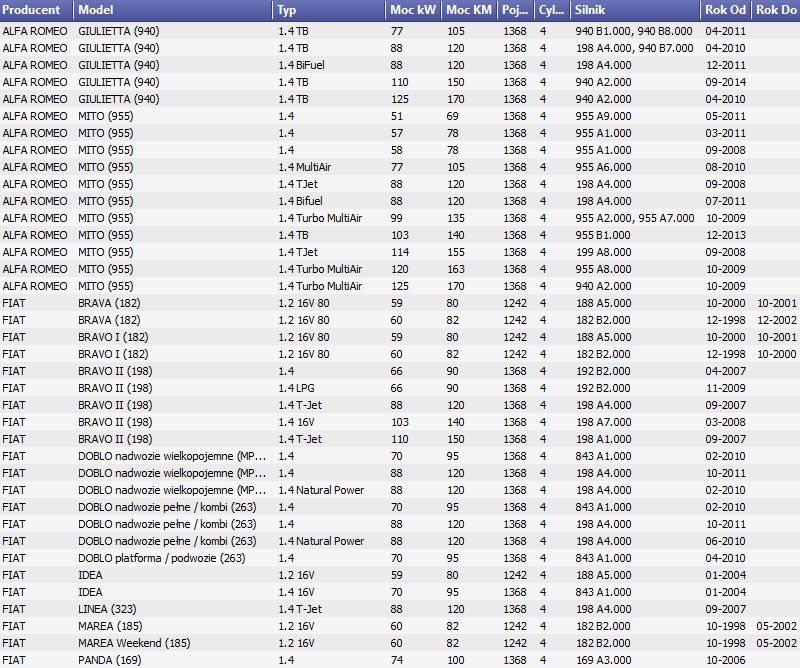
Task: Select engine cell '198 A7.000'
Action: coord(603,423)
